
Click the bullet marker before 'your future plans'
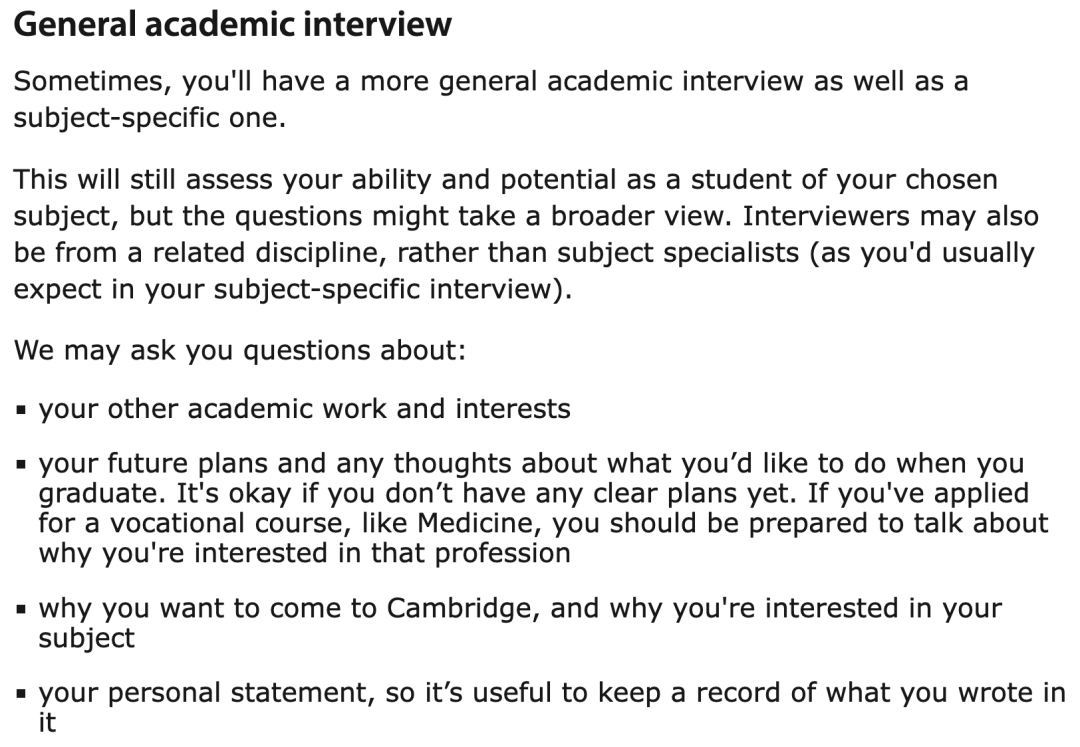21,465
